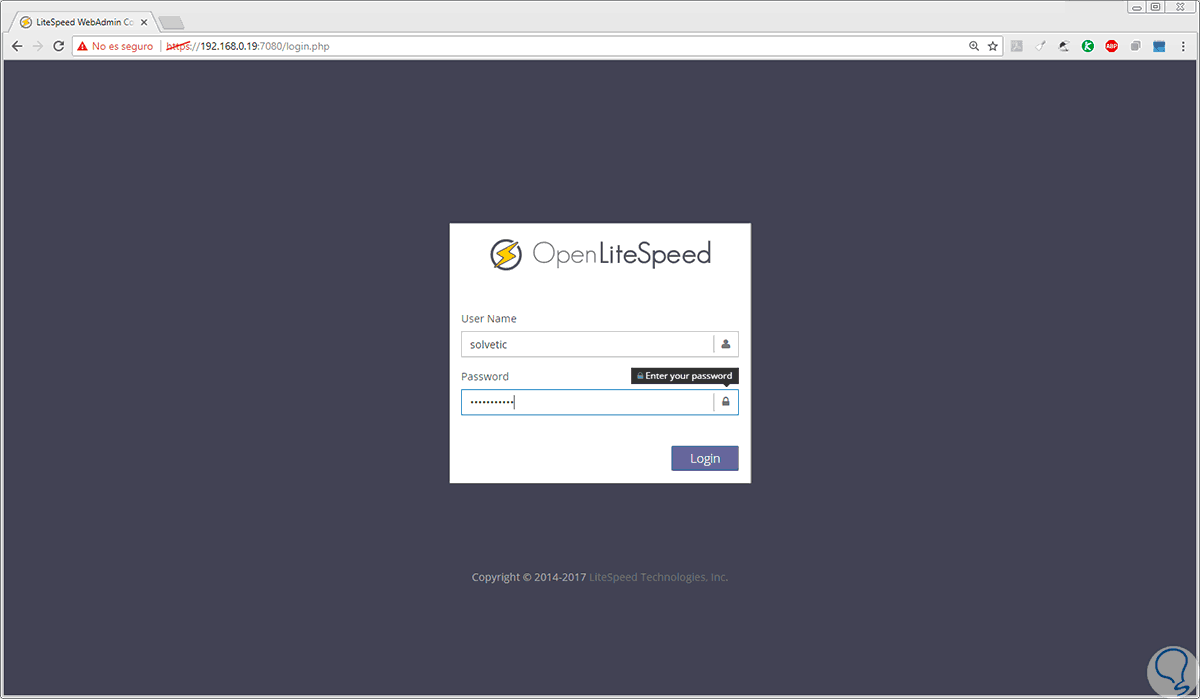Click the grey brush extension icon
Viewport: 1200px width, 699px height.
[x=1040, y=46]
